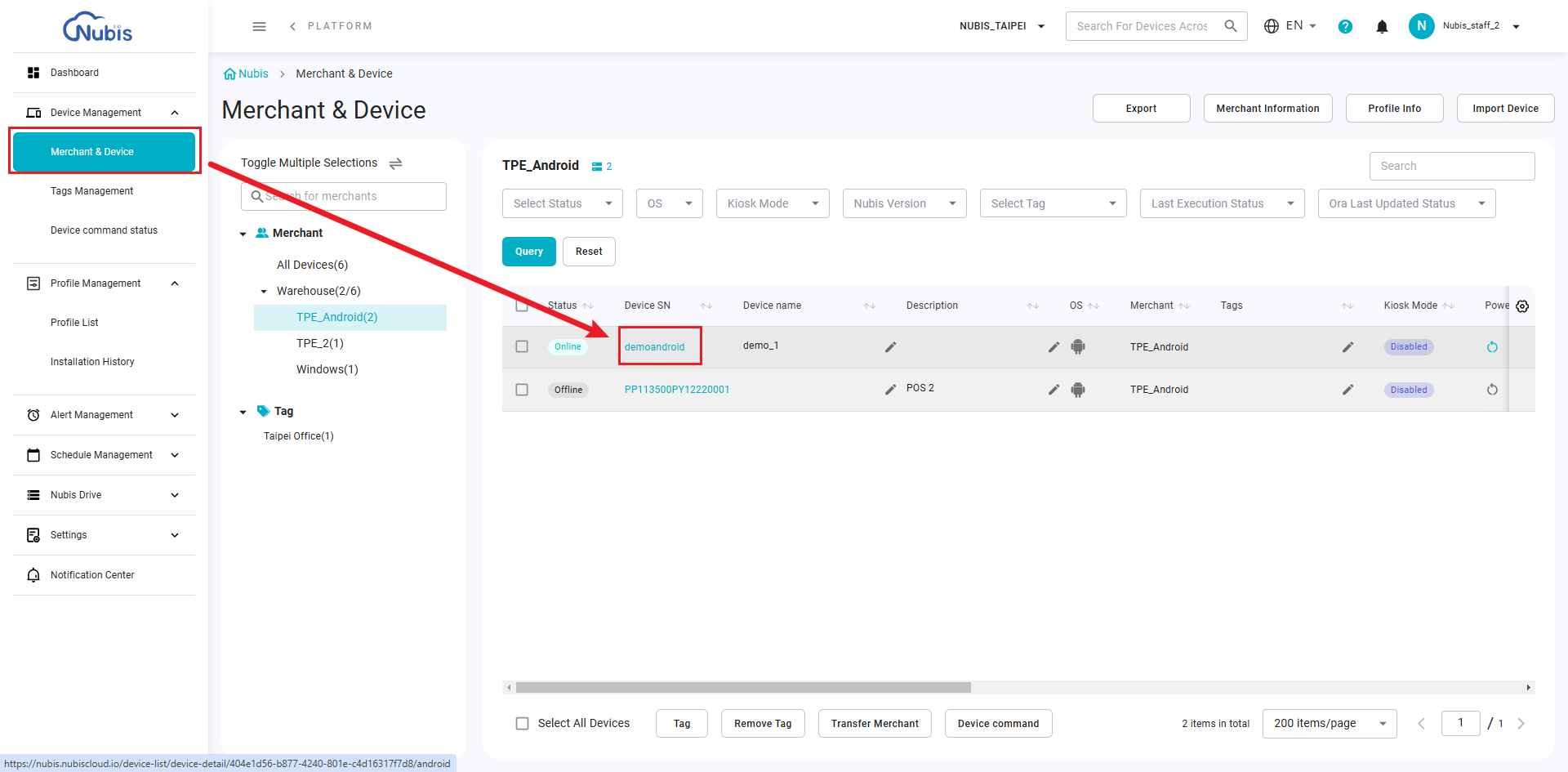Open Notification Center

point(105,575)
